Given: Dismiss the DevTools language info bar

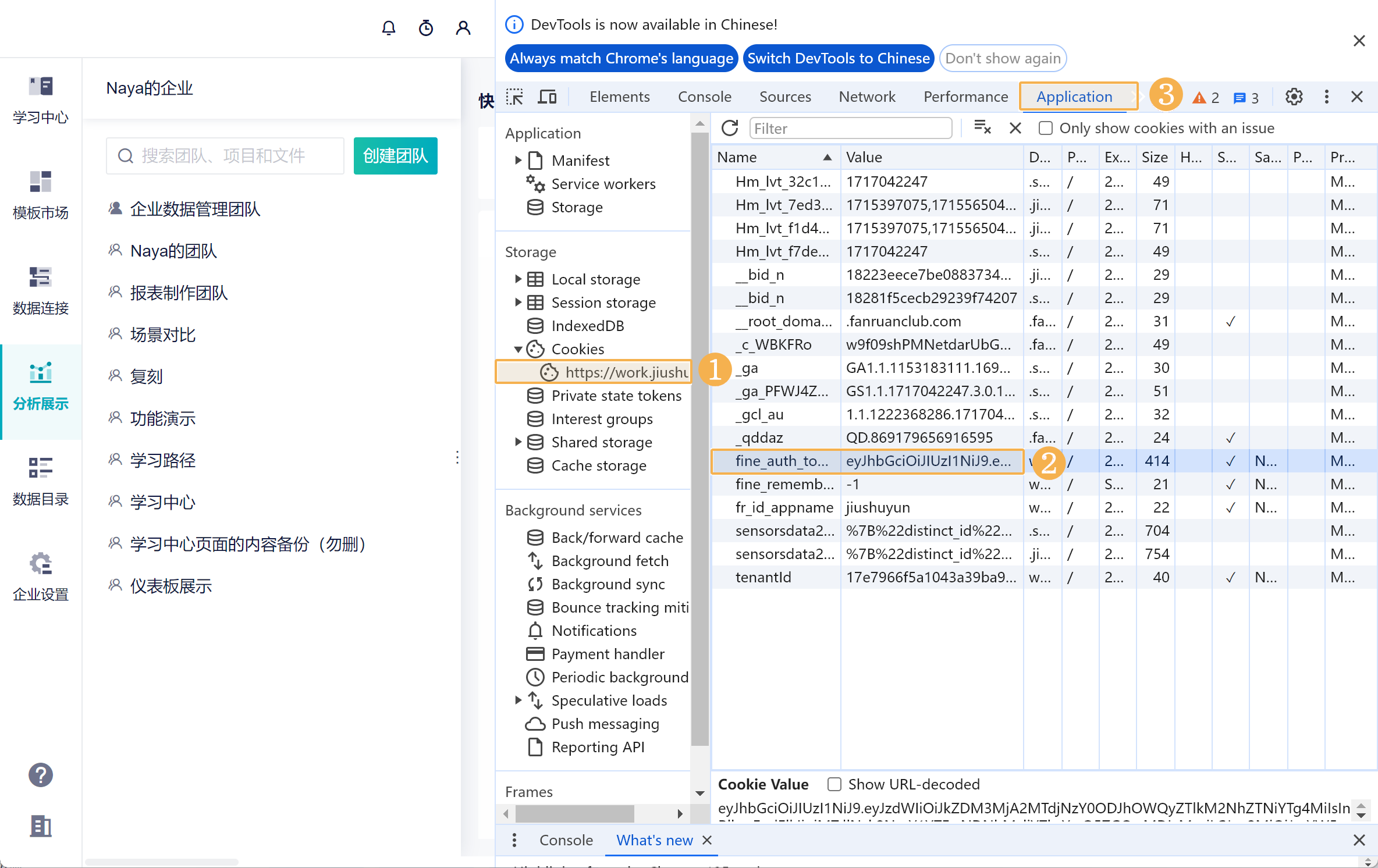Looking at the screenshot, I should click(x=1359, y=41).
